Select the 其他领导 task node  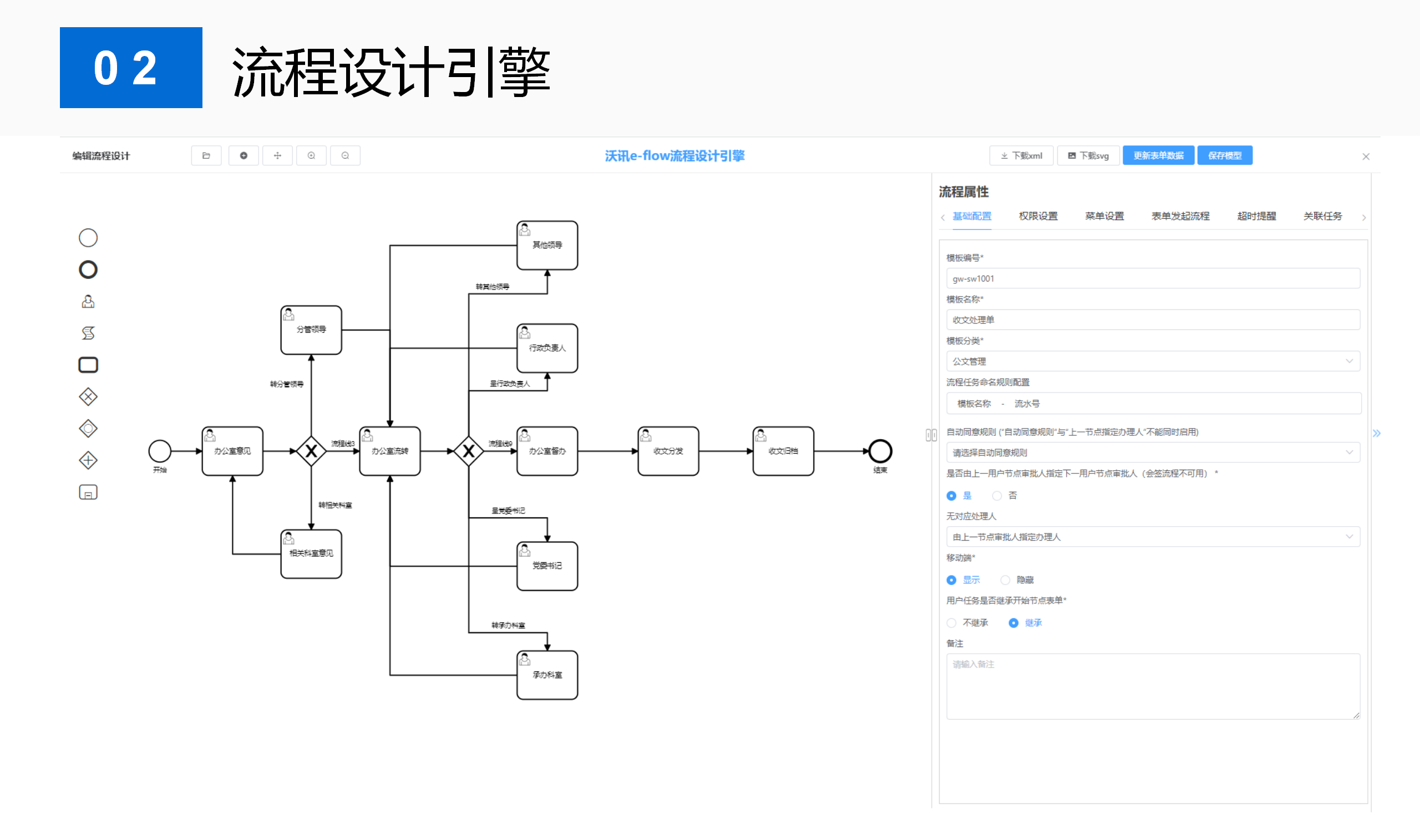(x=547, y=245)
